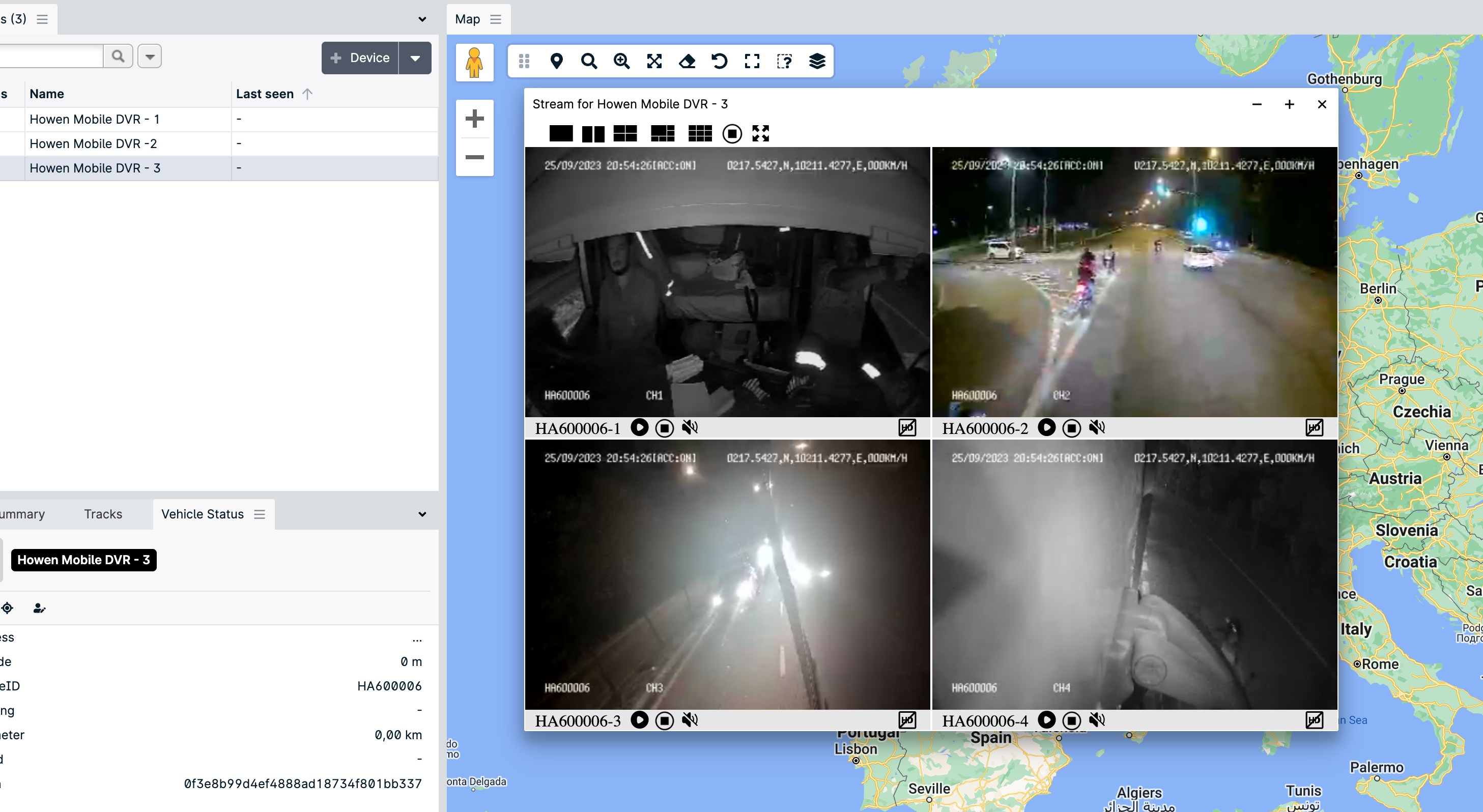Zoom in the map with plus button
Viewport: 1483px width, 812px height.
[x=474, y=119]
